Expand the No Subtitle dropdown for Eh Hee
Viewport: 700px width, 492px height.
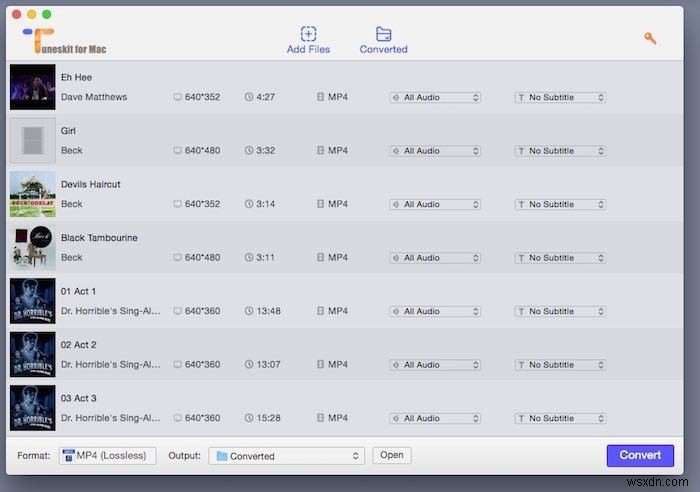(x=560, y=97)
